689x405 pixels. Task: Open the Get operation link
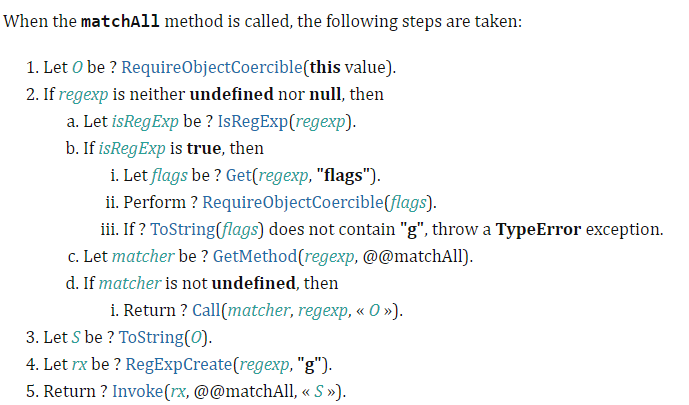[x=239, y=175]
